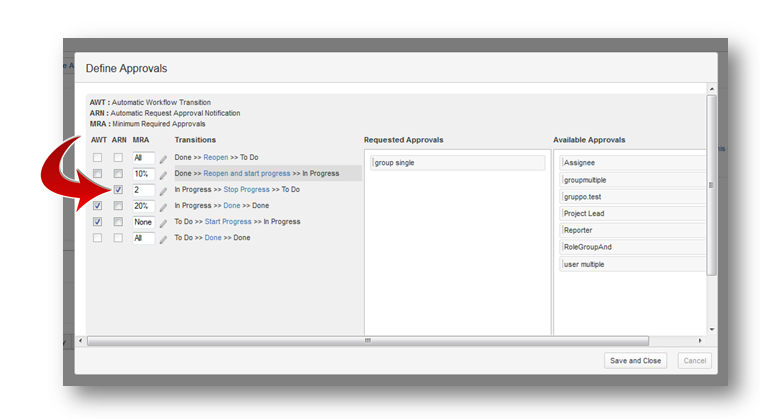This screenshot has width=760, height=419.
Task: Uncheck ARN checkbox for Stop Progress transition
Action: coord(118,189)
